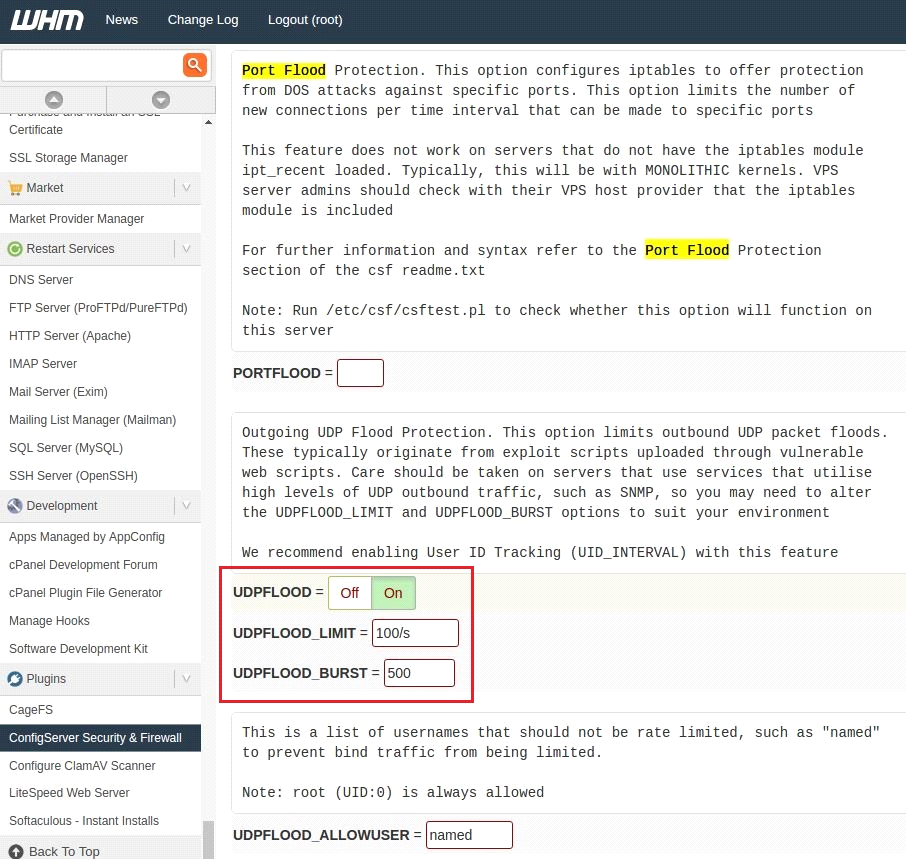Collapse the Market section chevron
Viewport: 906px width, 859px height.
click(187, 188)
